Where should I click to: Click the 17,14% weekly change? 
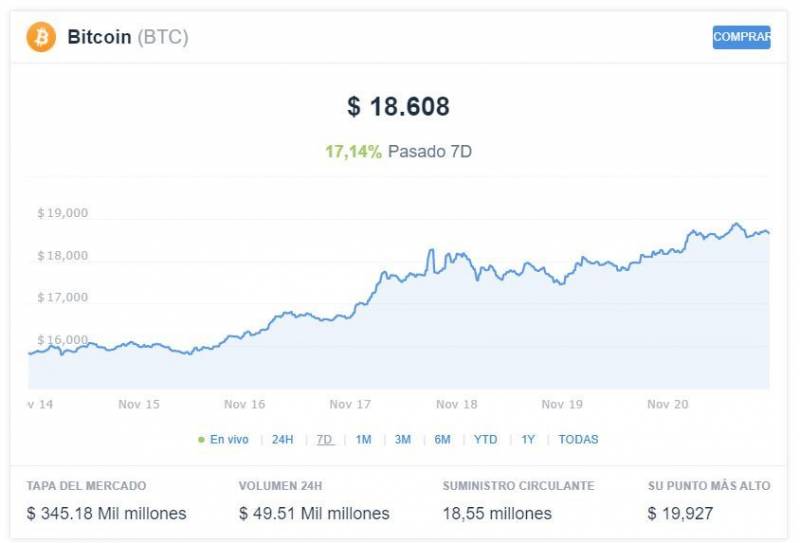click(x=353, y=152)
